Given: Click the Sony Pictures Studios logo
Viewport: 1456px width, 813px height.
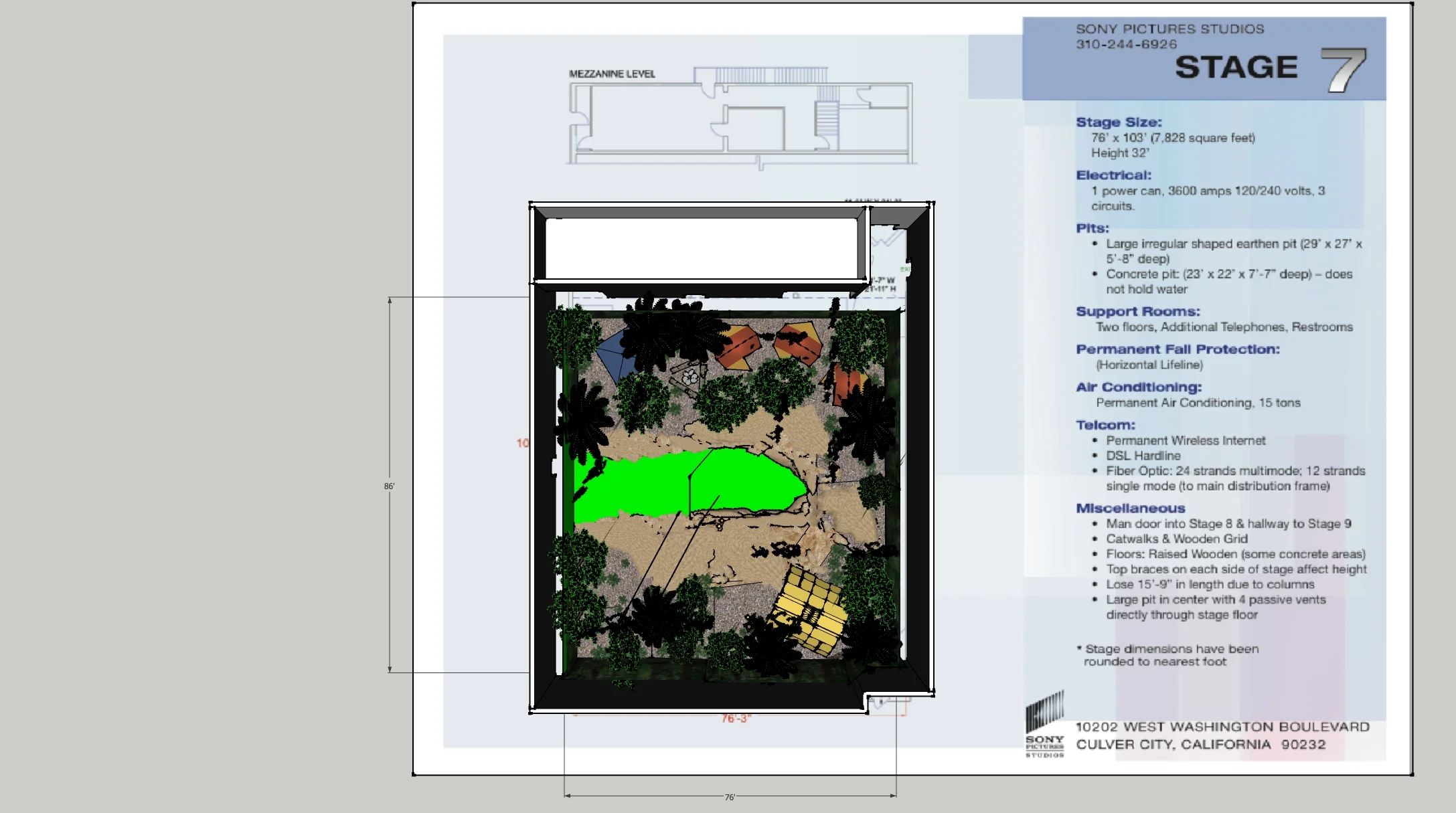Looking at the screenshot, I should 1044,725.
